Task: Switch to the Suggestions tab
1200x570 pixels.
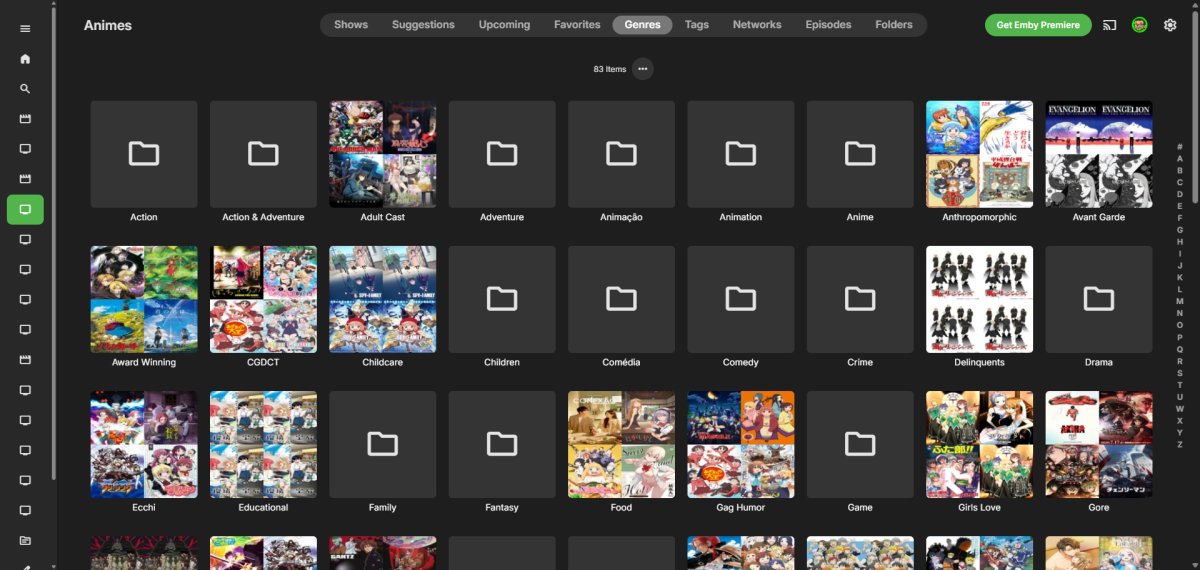Action: tap(423, 25)
